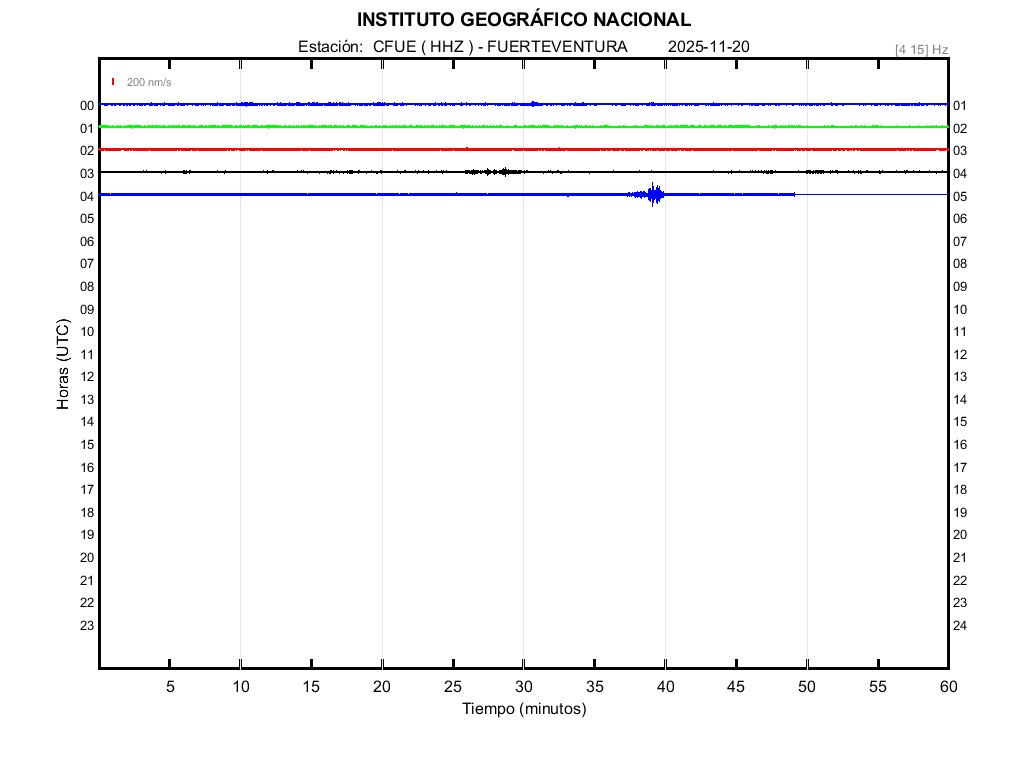Select the date 2025-11-20 in header

[708, 47]
